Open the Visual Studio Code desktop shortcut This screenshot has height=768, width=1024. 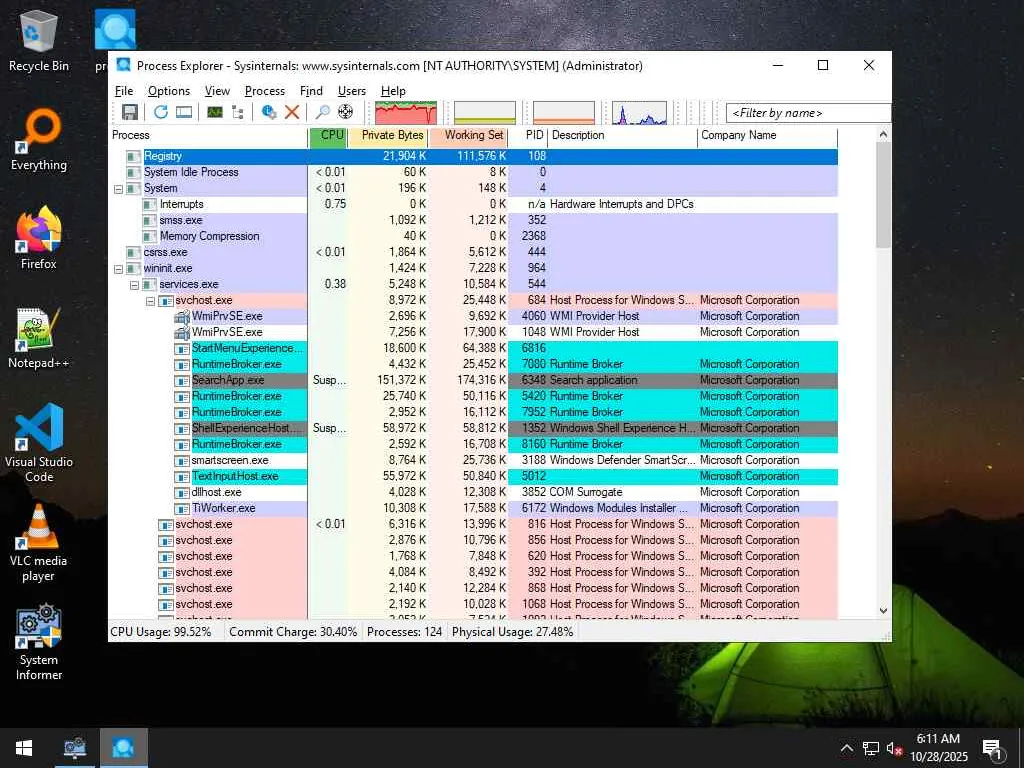pyautogui.click(x=39, y=443)
